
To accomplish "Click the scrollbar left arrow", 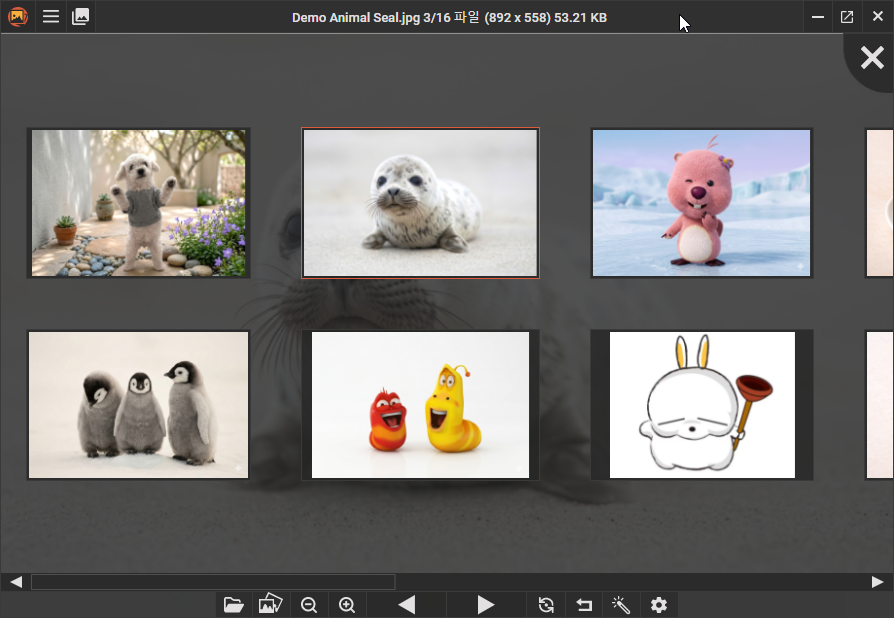I will [x=16, y=582].
